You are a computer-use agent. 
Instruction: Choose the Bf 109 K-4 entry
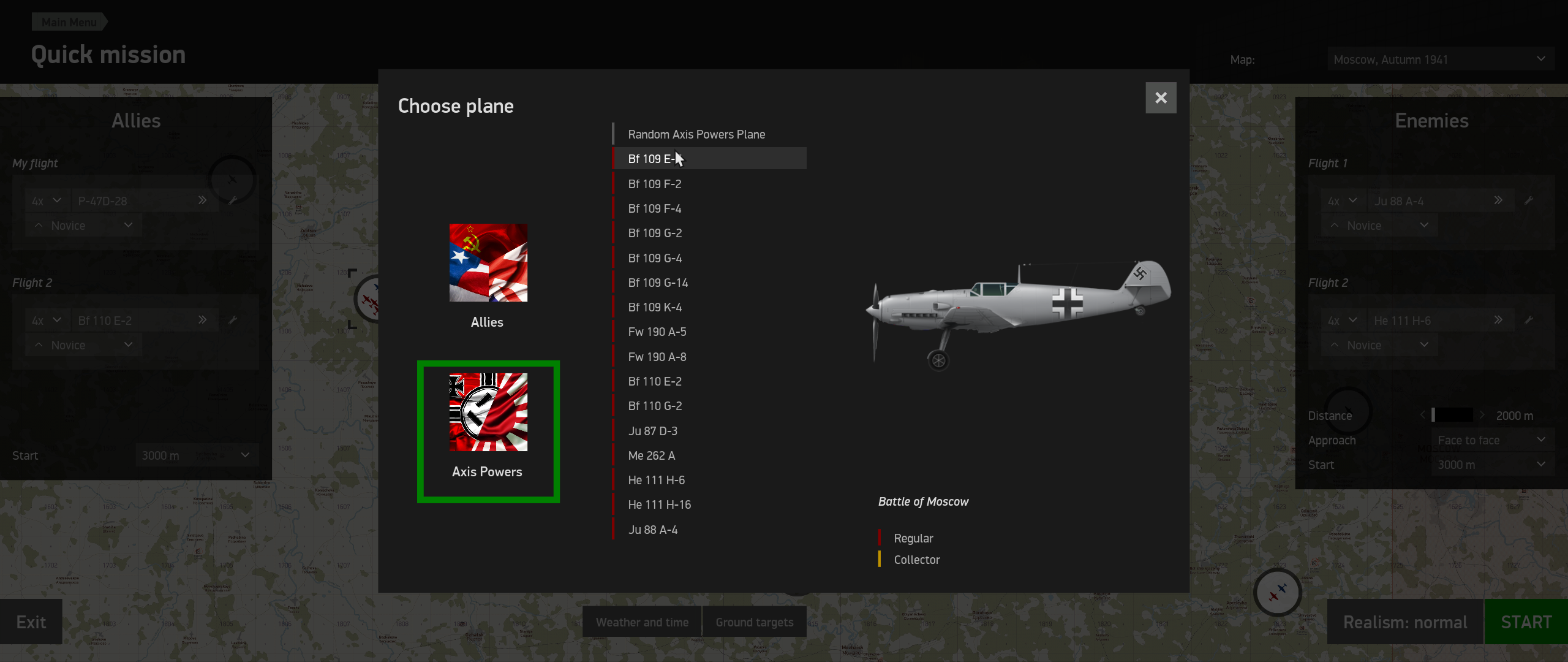tap(709, 307)
